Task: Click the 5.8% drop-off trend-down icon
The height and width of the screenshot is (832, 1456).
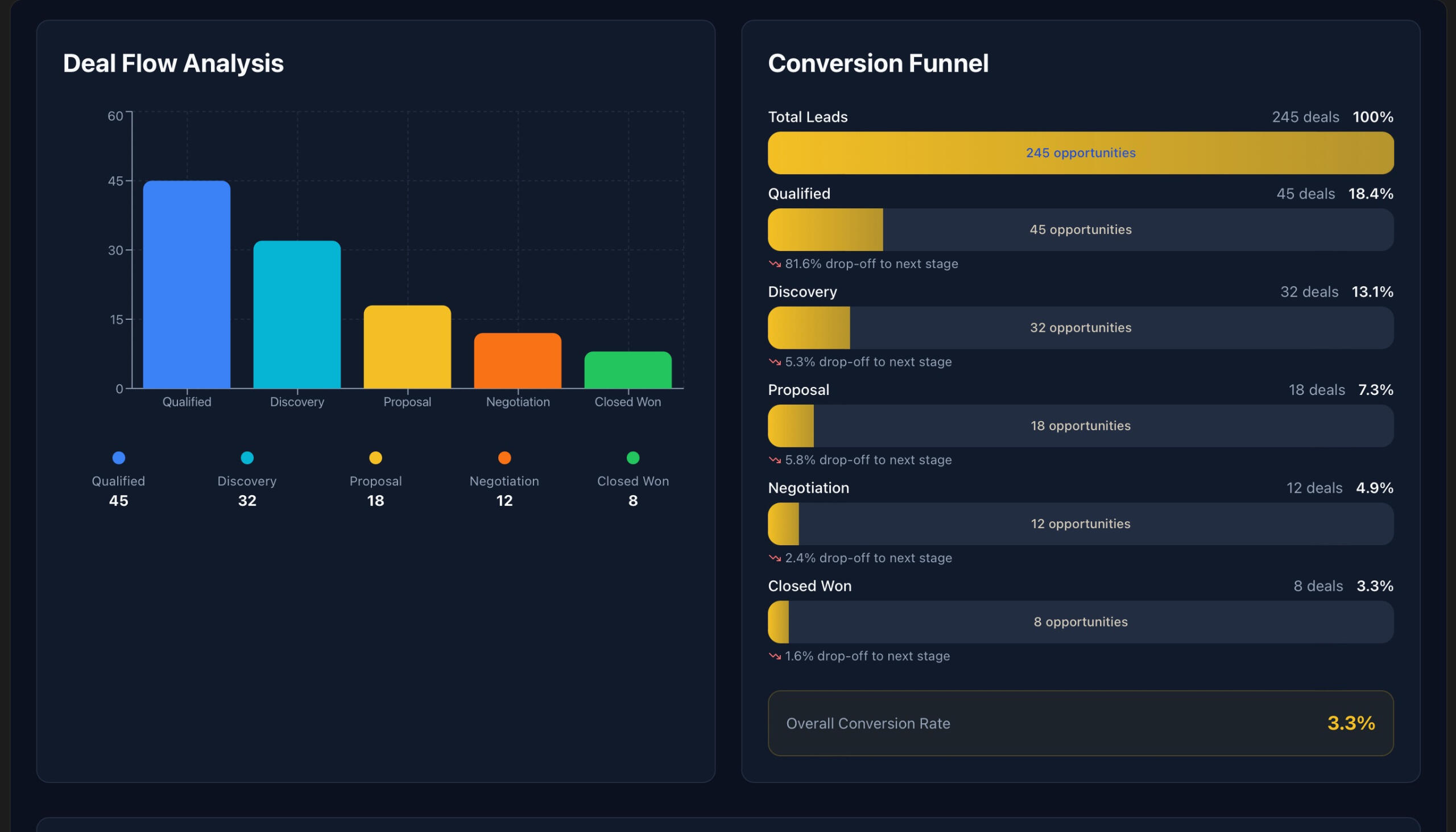Action: click(x=775, y=460)
